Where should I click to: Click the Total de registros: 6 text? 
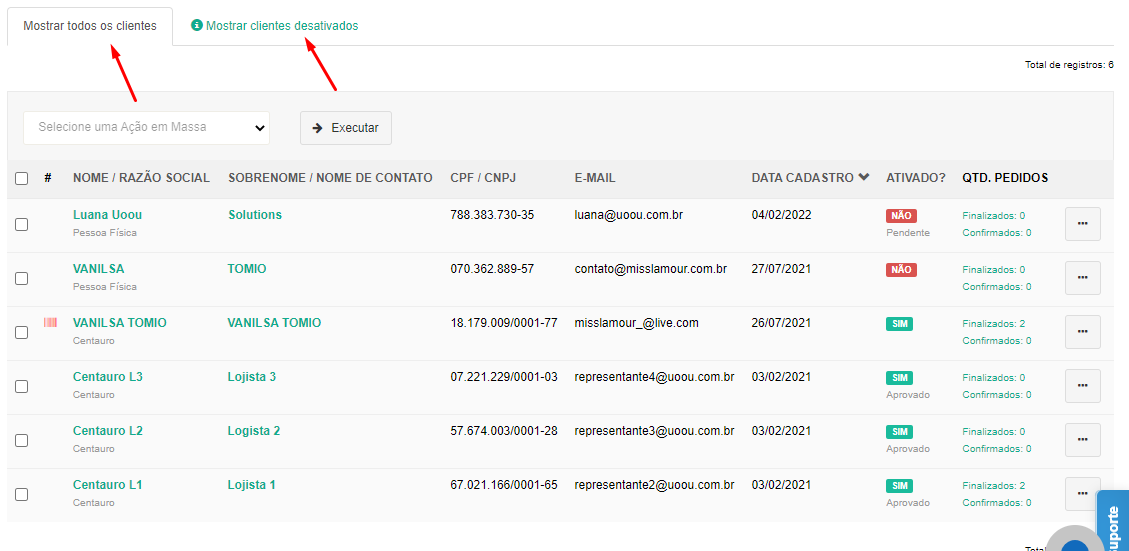[1069, 65]
